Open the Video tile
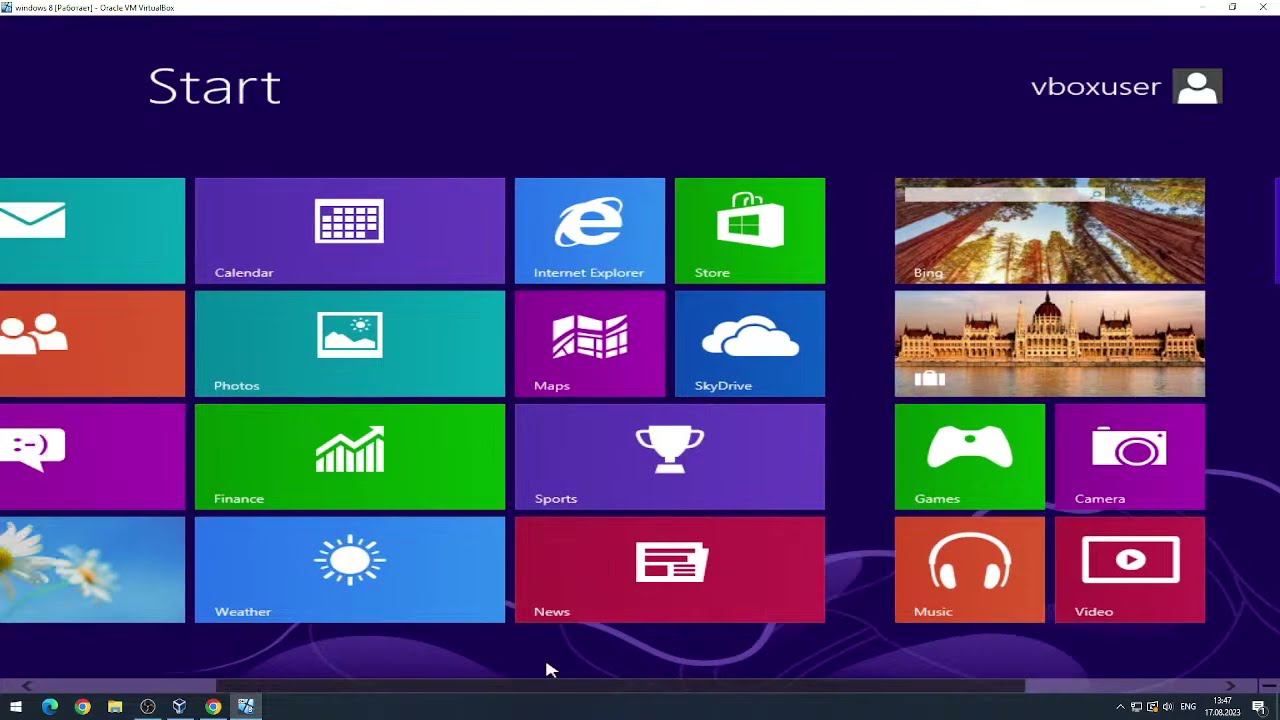This screenshot has width=1280, height=720. 1130,569
